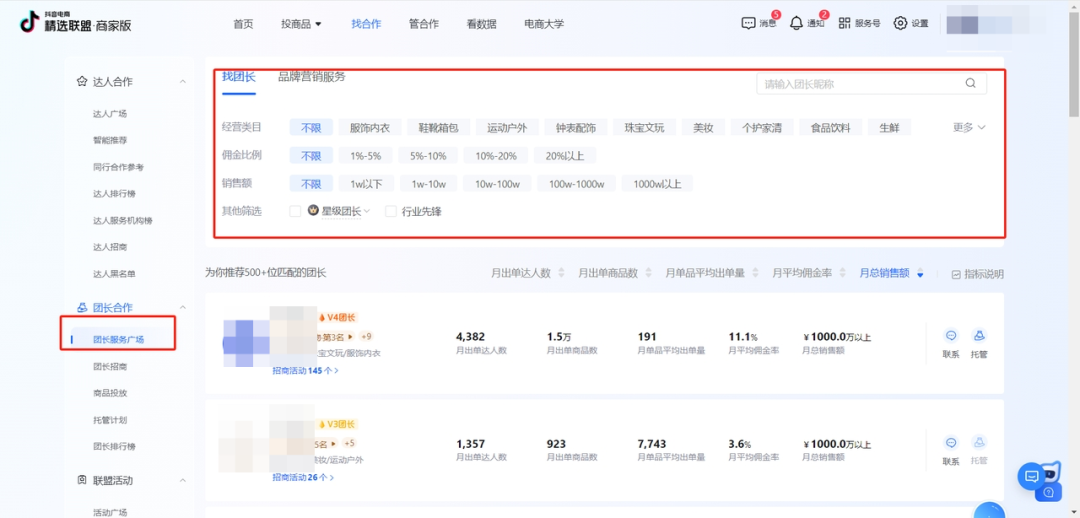Open the floating customer service chat icon

pyautogui.click(x=1031, y=476)
